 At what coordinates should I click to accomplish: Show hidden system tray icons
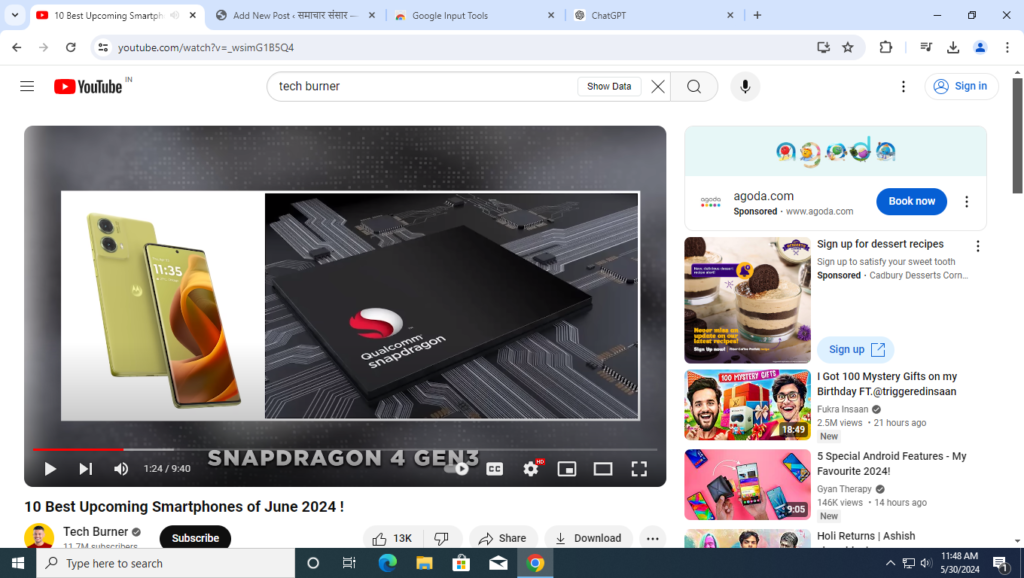coord(890,563)
